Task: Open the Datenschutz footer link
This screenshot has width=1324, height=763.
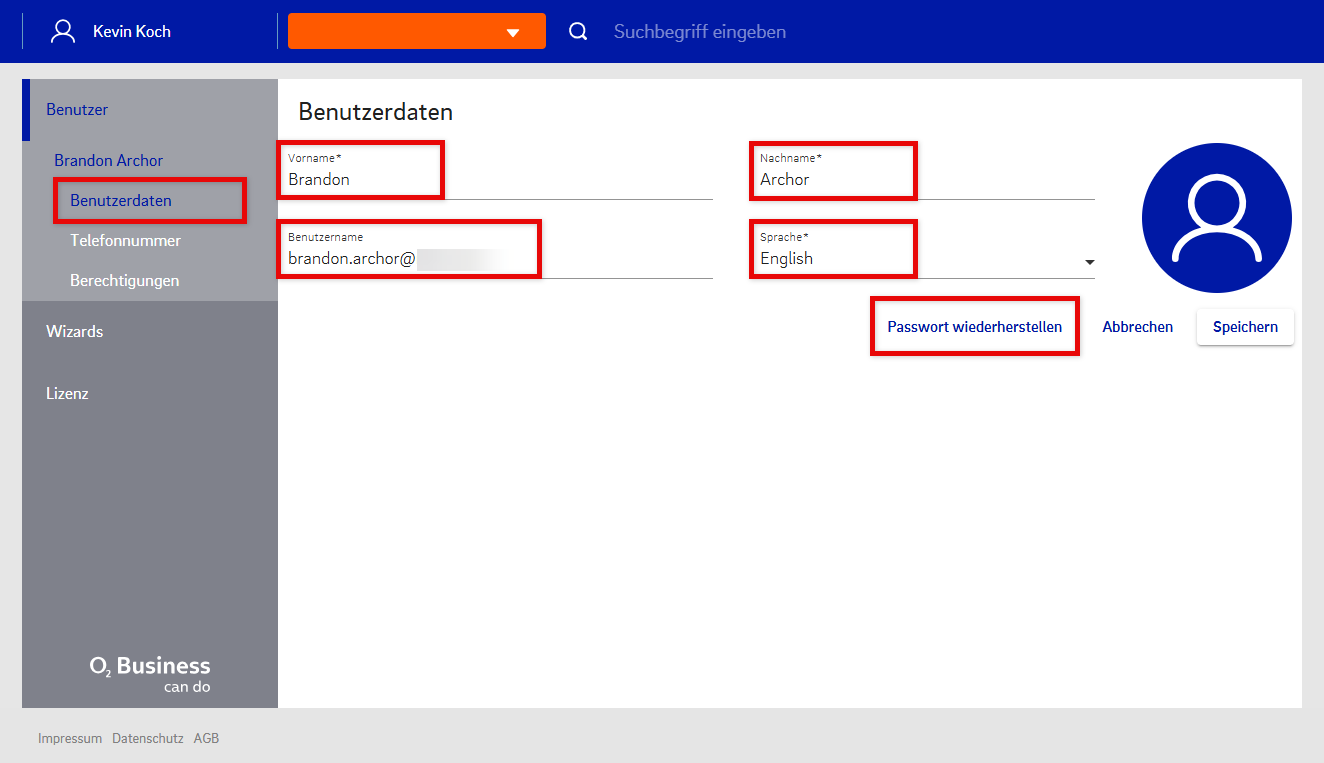Action: tap(147, 739)
